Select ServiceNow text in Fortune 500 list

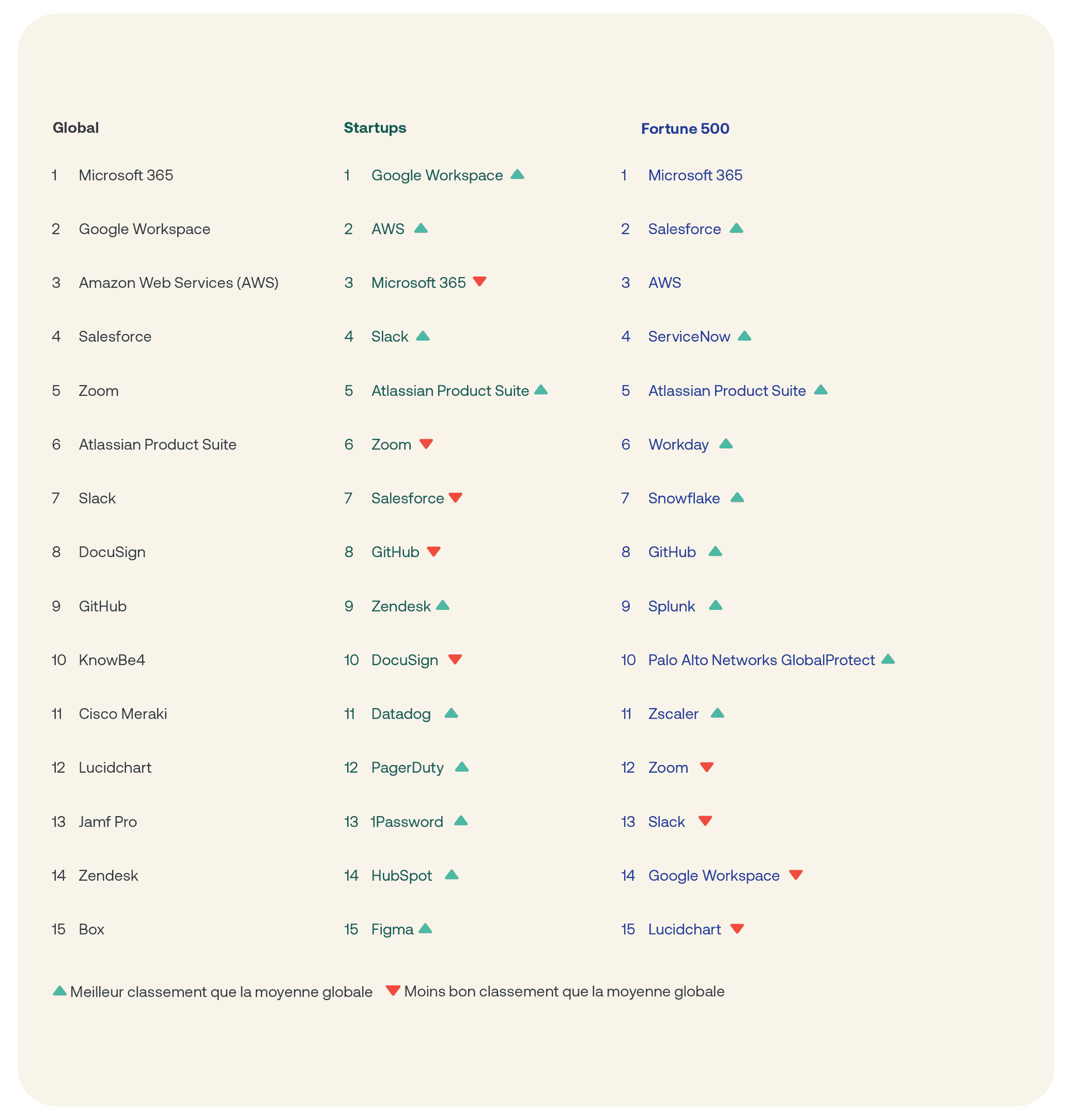689,336
